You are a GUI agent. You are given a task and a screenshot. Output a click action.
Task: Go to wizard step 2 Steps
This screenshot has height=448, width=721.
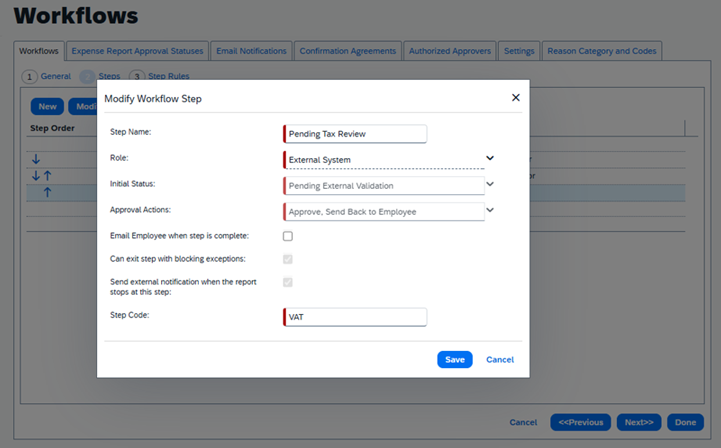(x=100, y=76)
